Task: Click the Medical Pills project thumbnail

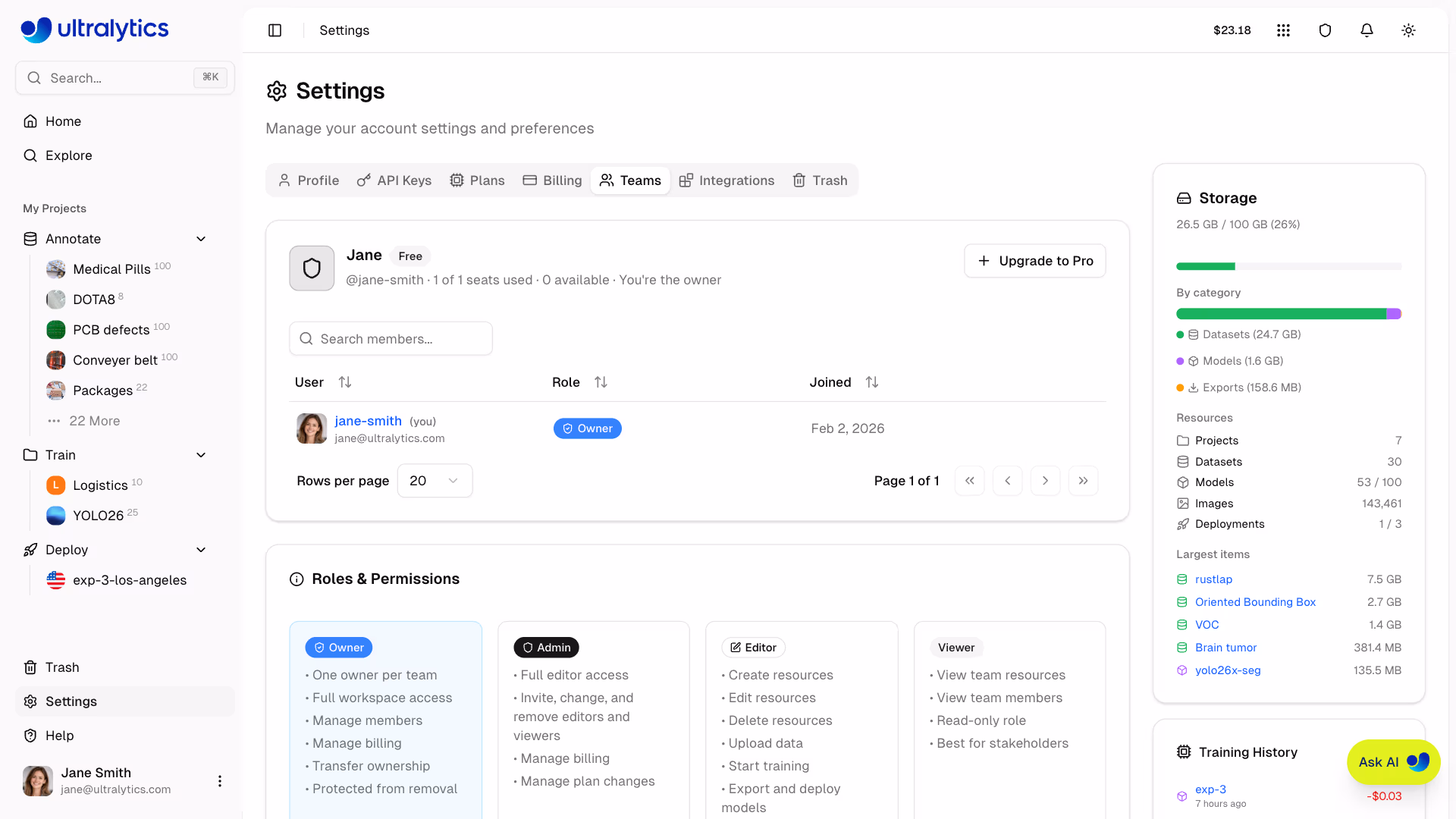Action: coord(56,269)
